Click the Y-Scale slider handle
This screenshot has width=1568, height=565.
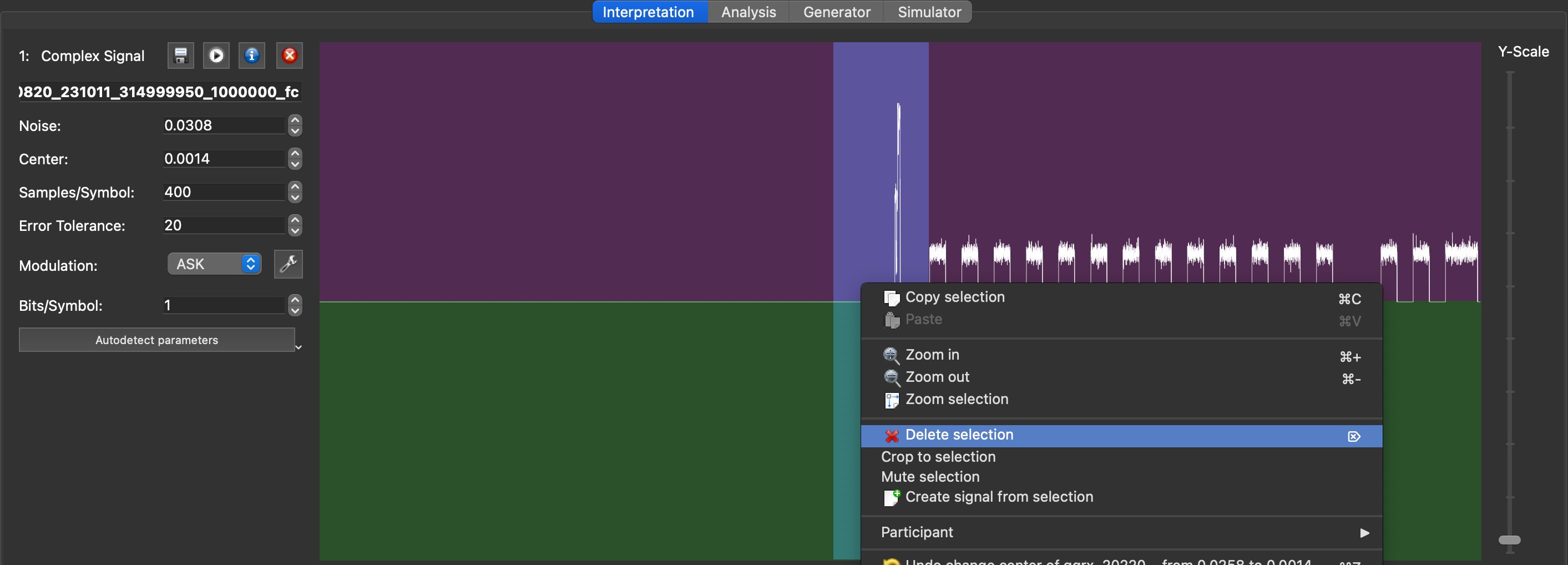pyautogui.click(x=1509, y=540)
